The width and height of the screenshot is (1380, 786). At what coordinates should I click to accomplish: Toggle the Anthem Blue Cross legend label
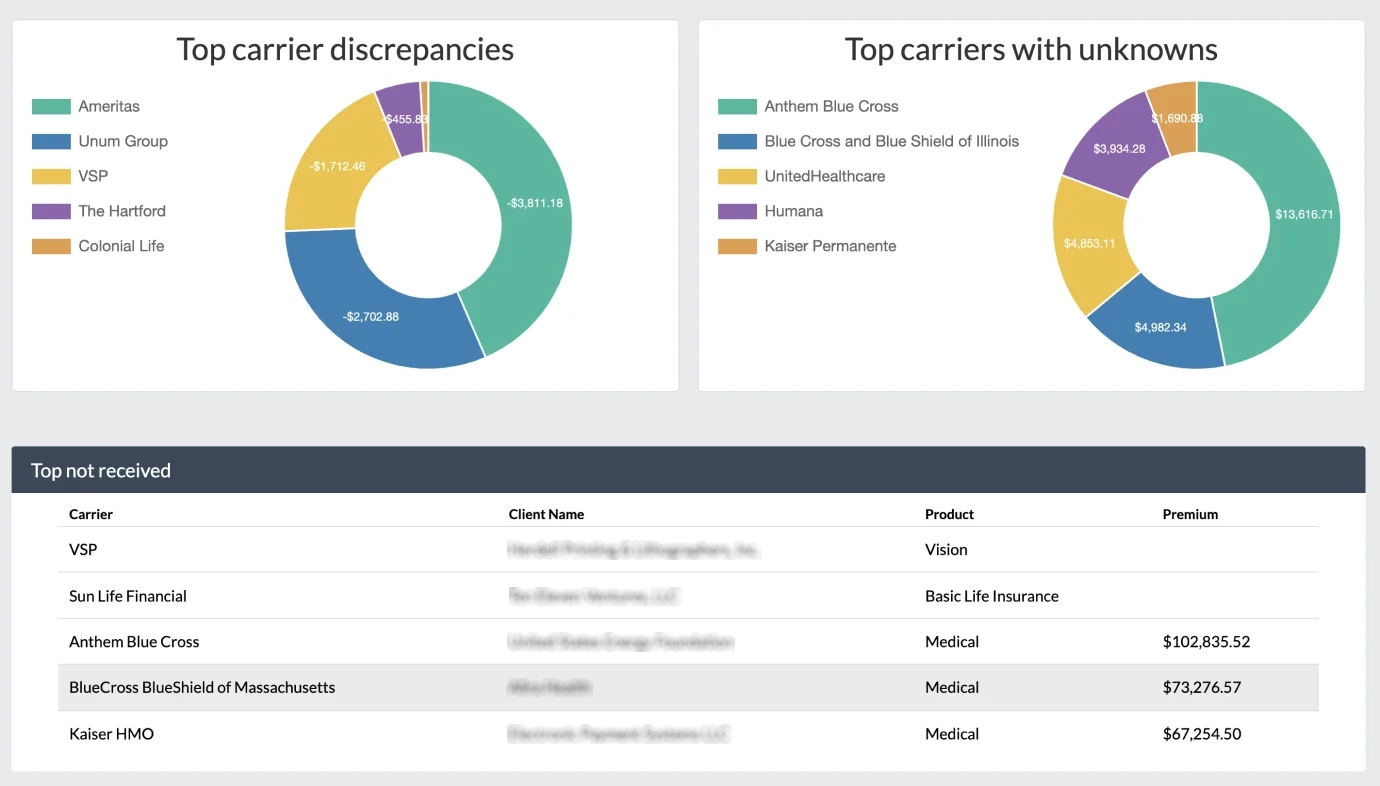(831, 106)
